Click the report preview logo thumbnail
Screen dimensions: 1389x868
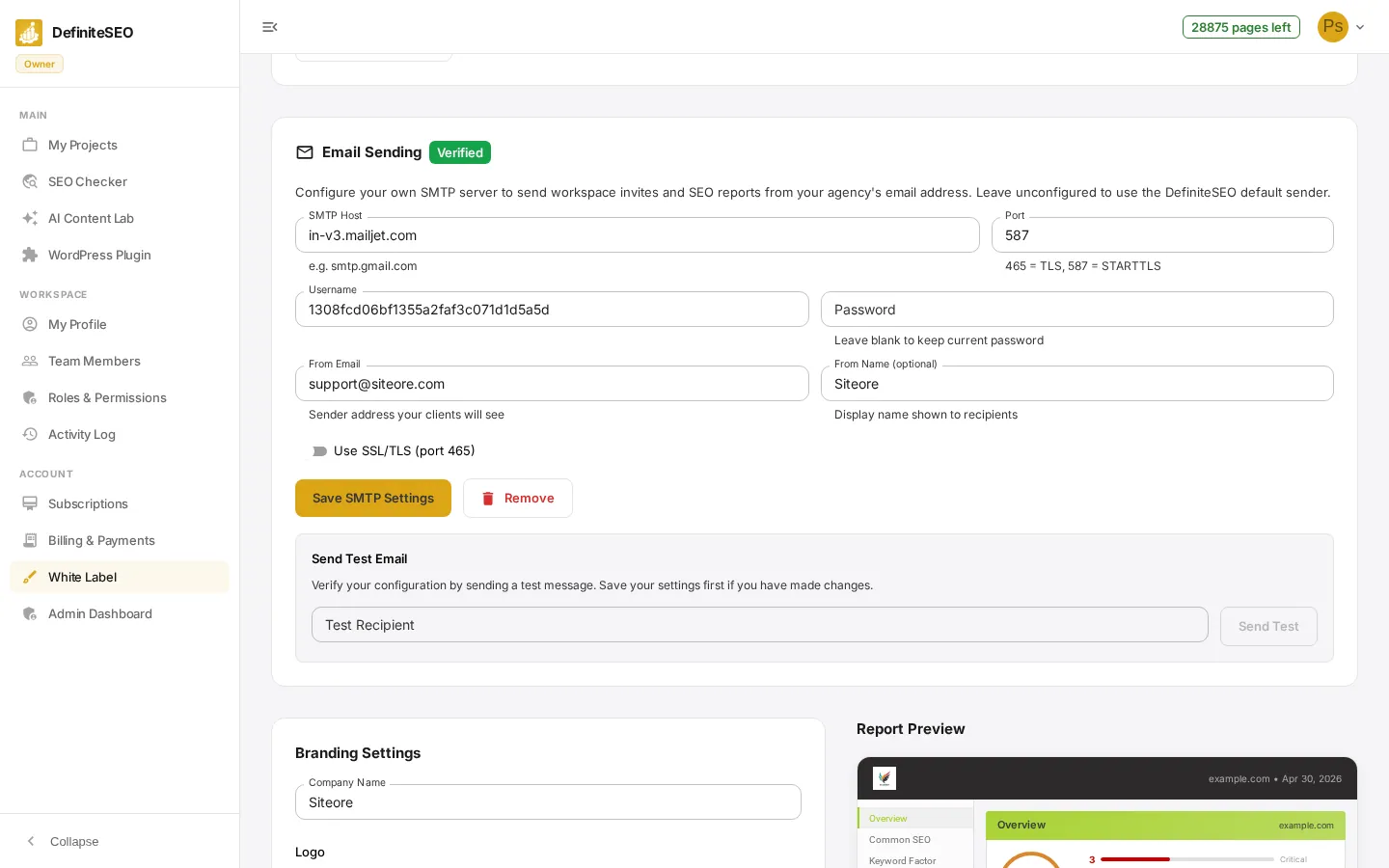click(885, 778)
